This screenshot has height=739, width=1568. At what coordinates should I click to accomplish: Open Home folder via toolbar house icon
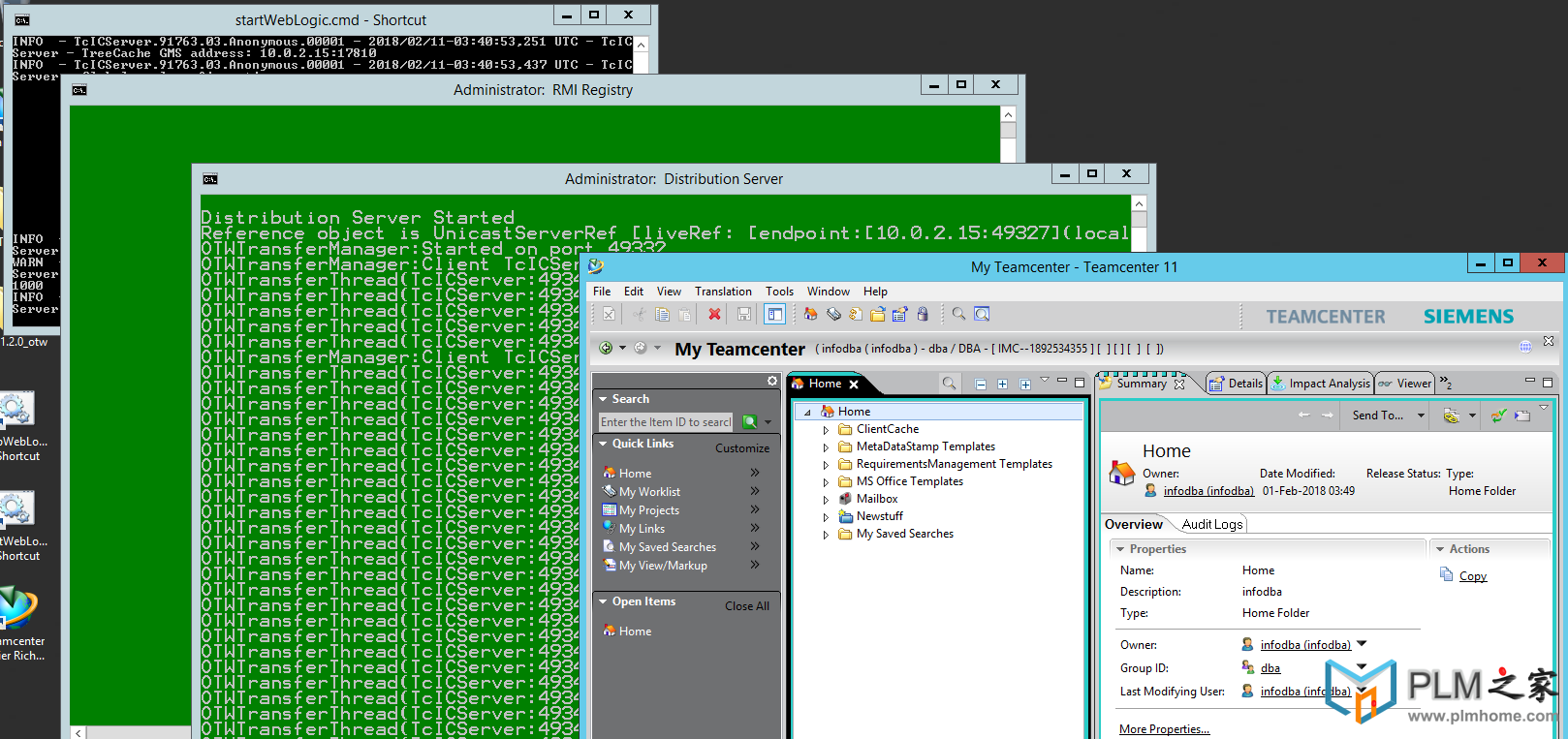point(810,314)
